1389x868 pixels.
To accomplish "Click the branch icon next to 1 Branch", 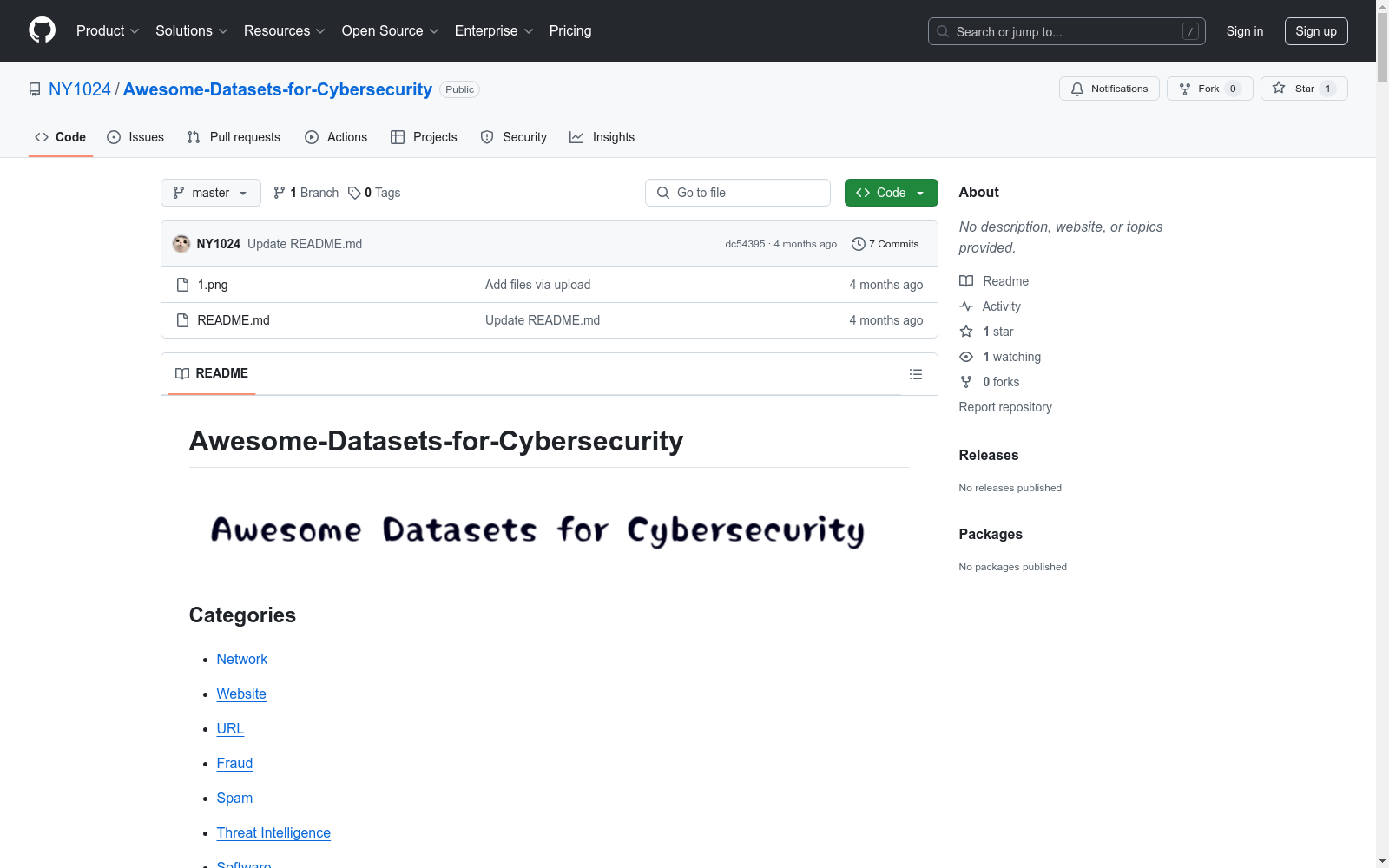I will (x=280, y=193).
